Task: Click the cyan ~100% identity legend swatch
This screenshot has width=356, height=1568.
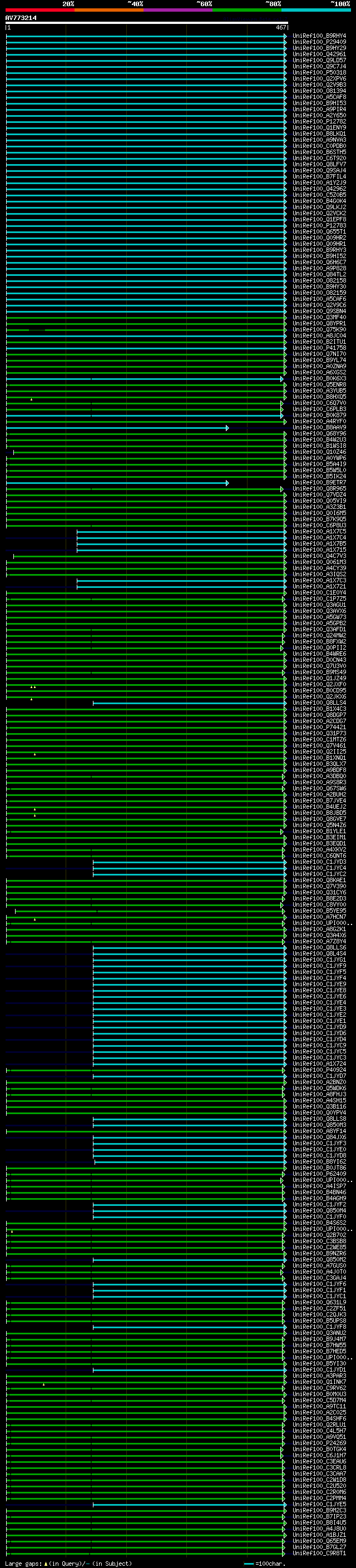Action: point(316,10)
